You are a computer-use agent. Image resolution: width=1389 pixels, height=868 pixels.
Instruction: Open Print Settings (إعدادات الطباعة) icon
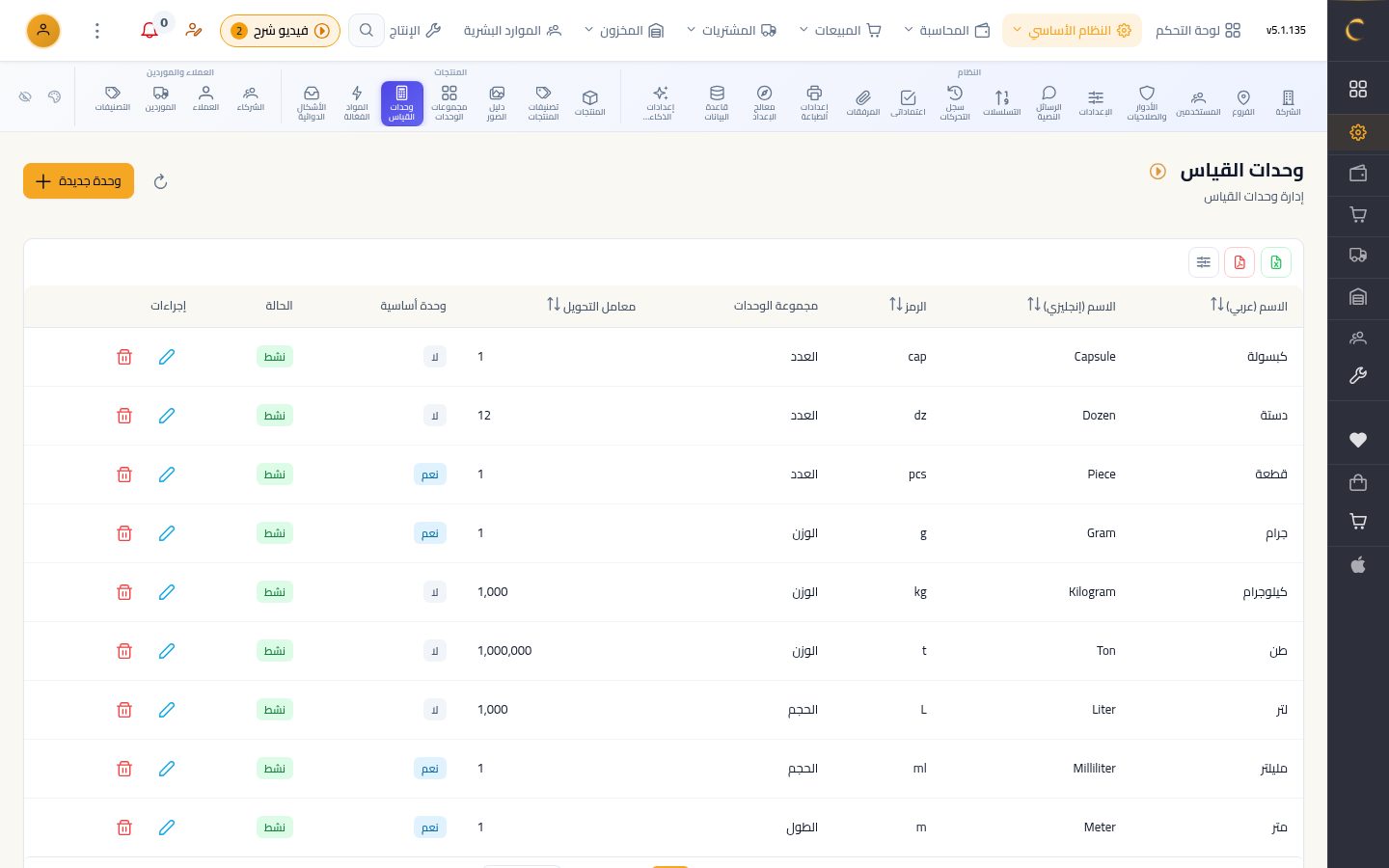tap(814, 104)
